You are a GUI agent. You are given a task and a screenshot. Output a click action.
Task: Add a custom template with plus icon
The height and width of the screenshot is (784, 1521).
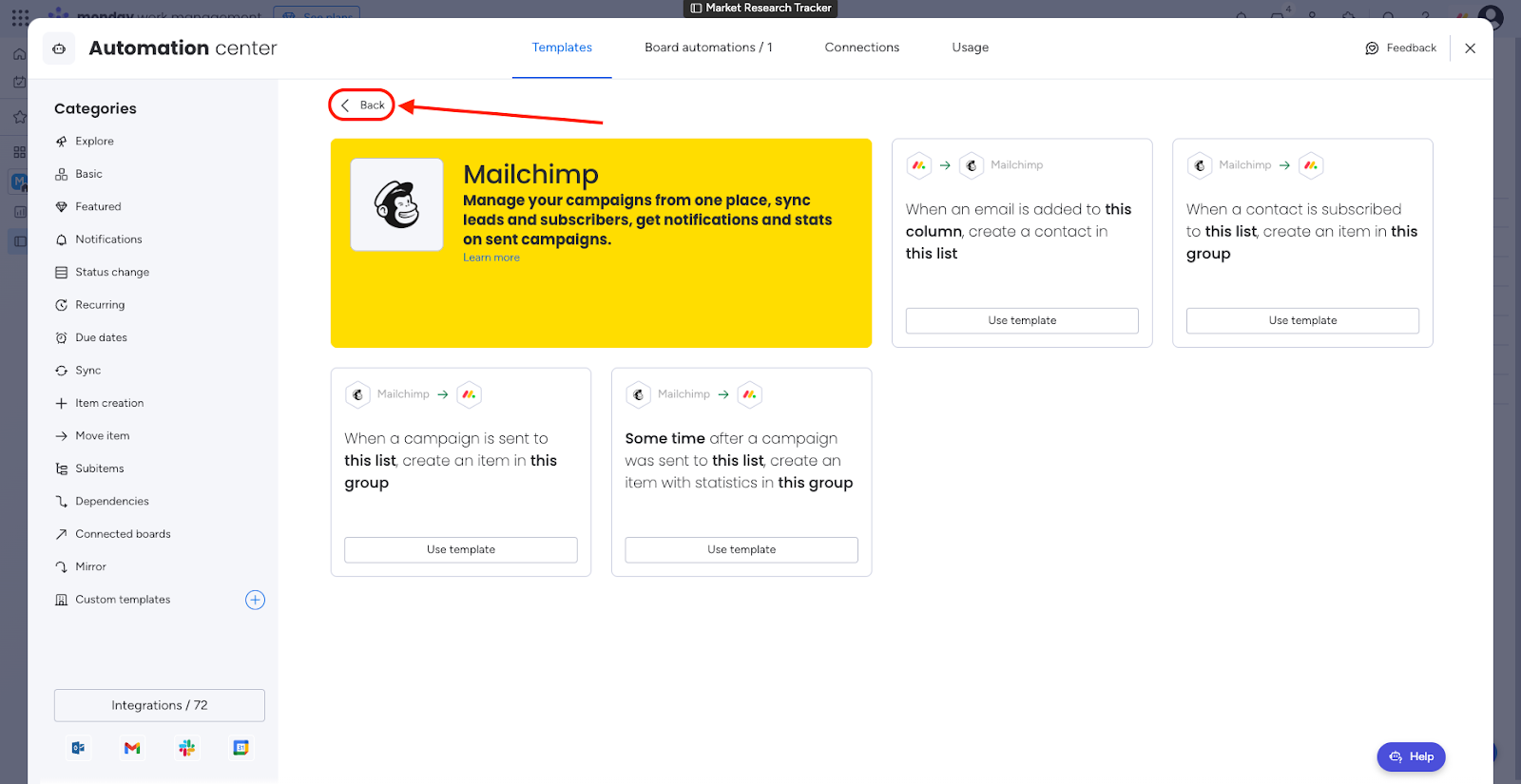click(x=255, y=600)
